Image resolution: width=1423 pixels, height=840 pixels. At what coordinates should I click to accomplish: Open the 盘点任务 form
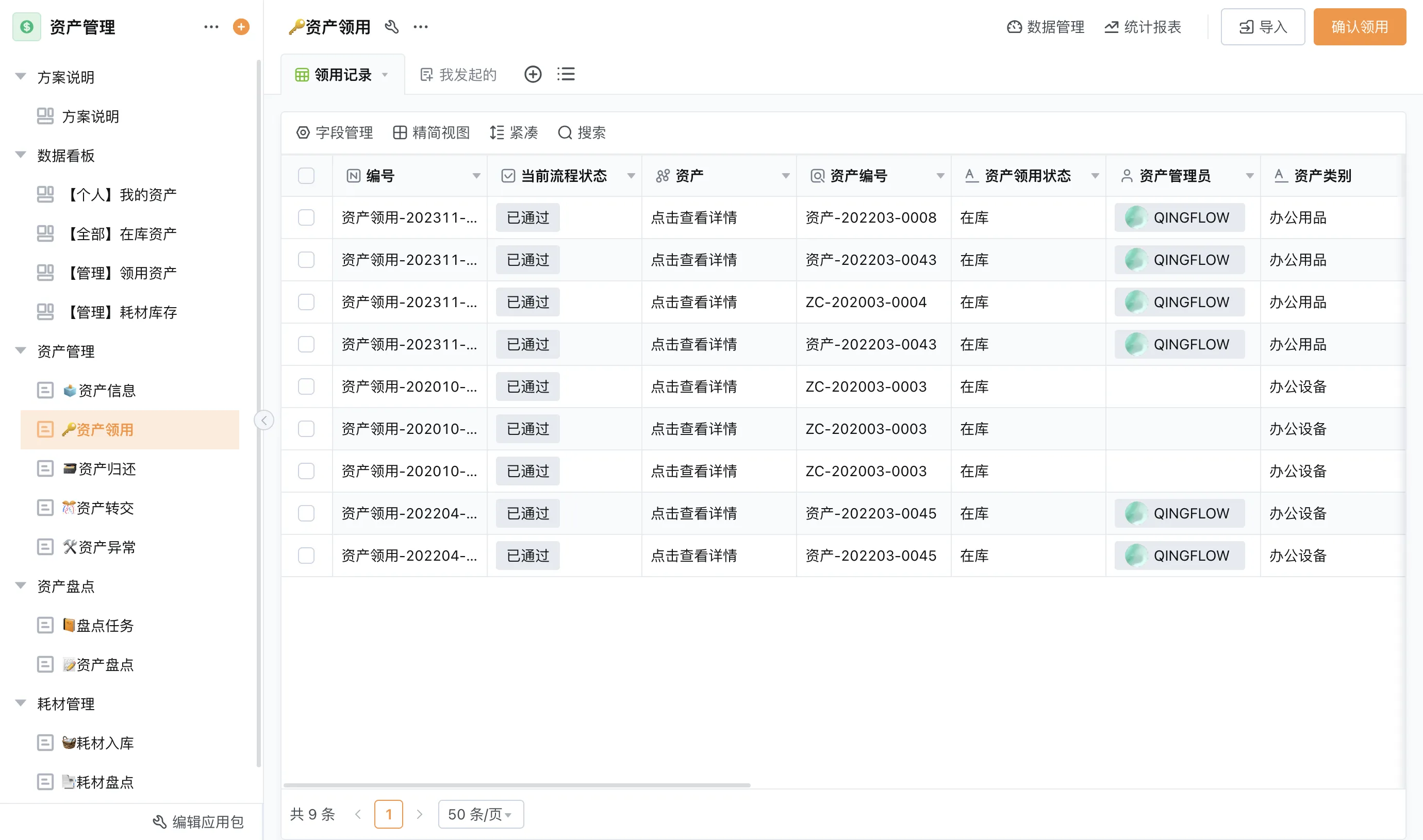tap(130, 626)
